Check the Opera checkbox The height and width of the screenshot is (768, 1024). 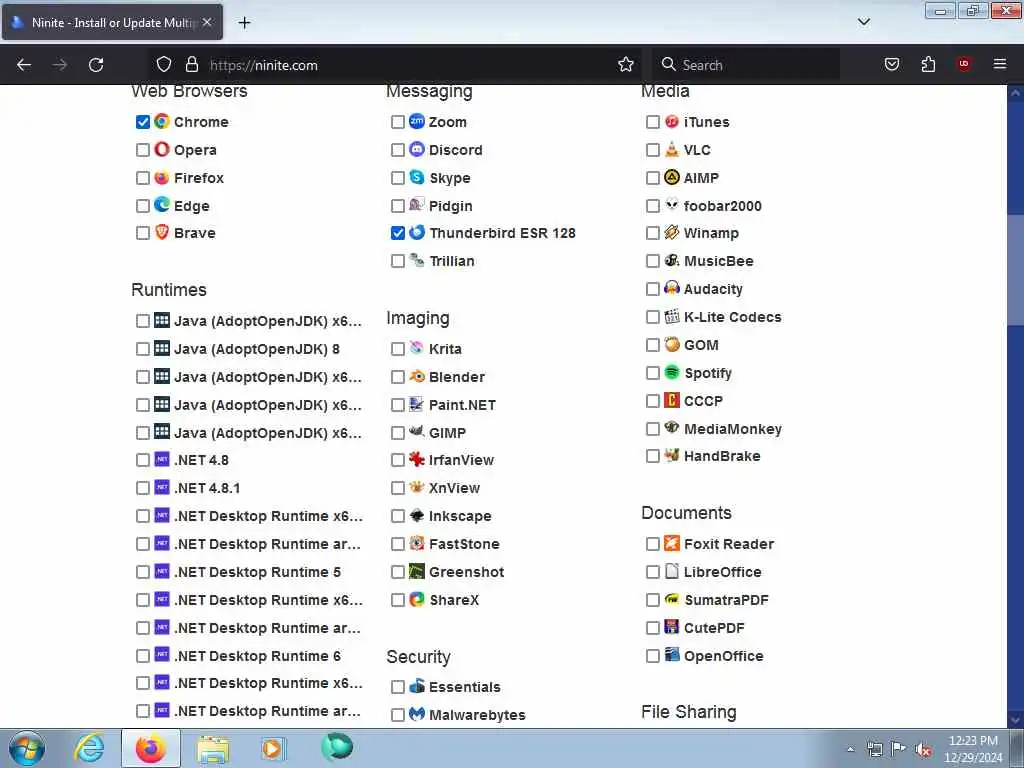point(142,150)
